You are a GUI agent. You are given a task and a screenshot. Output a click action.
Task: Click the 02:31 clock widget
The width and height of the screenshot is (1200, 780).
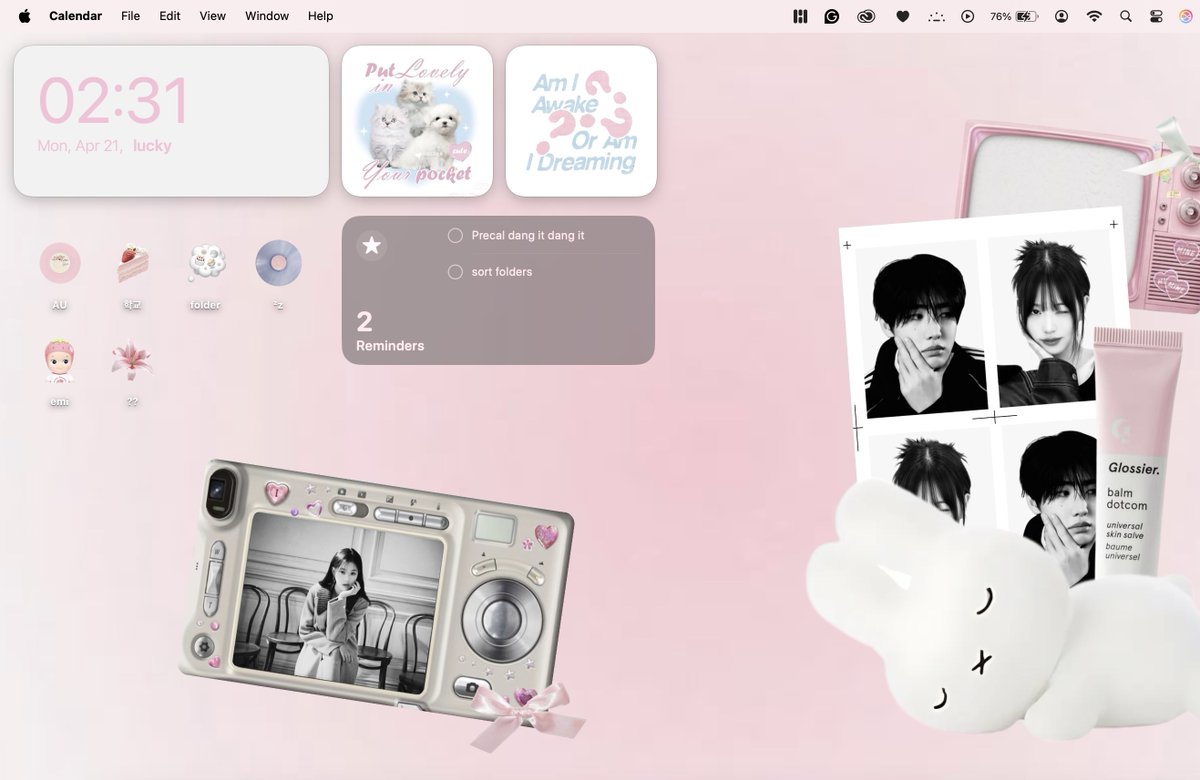coord(171,121)
